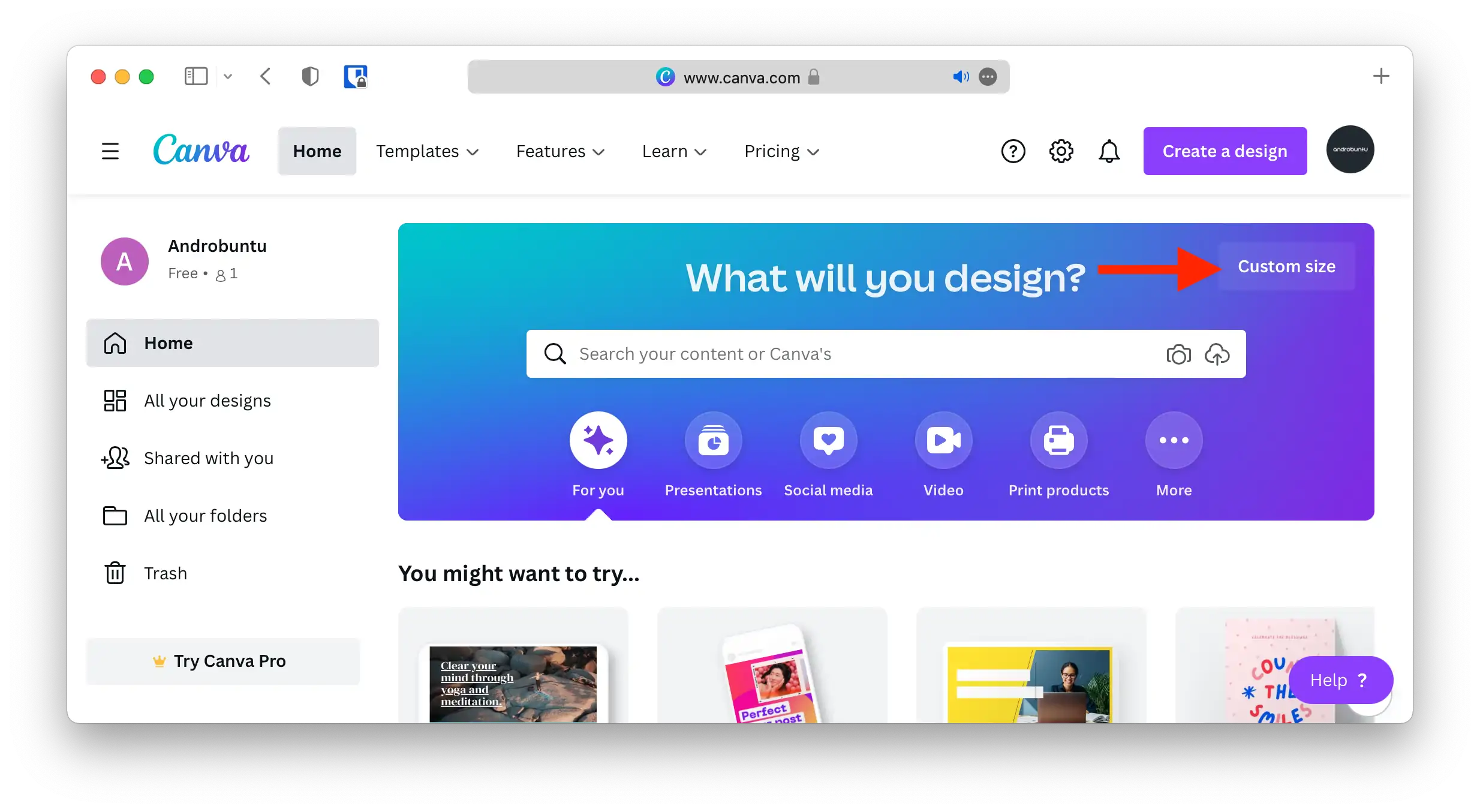Click the Custom size button
1480x812 pixels.
point(1286,266)
